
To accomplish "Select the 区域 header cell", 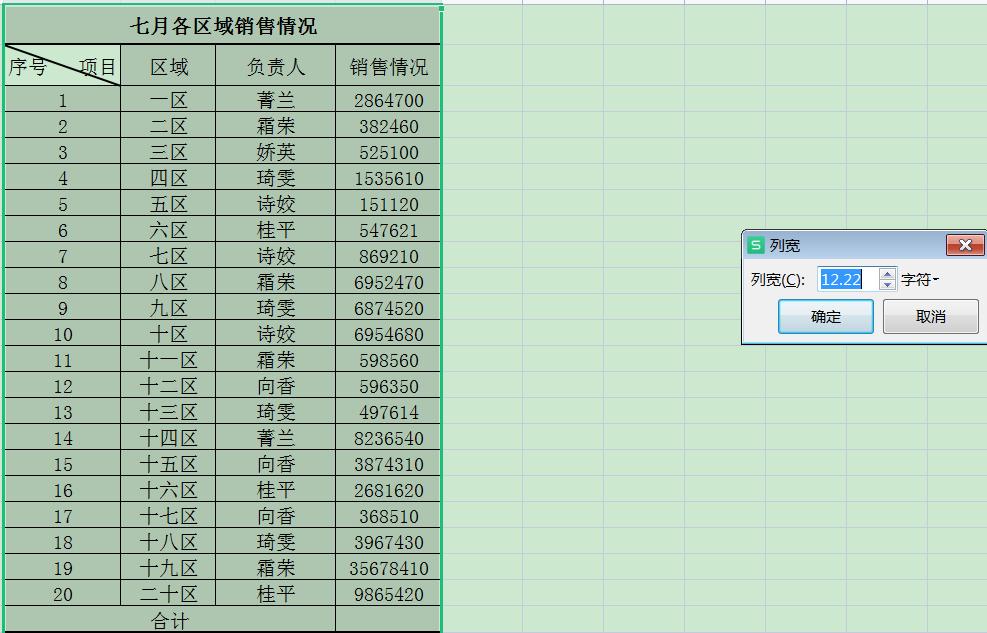I will (x=170, y=65).
